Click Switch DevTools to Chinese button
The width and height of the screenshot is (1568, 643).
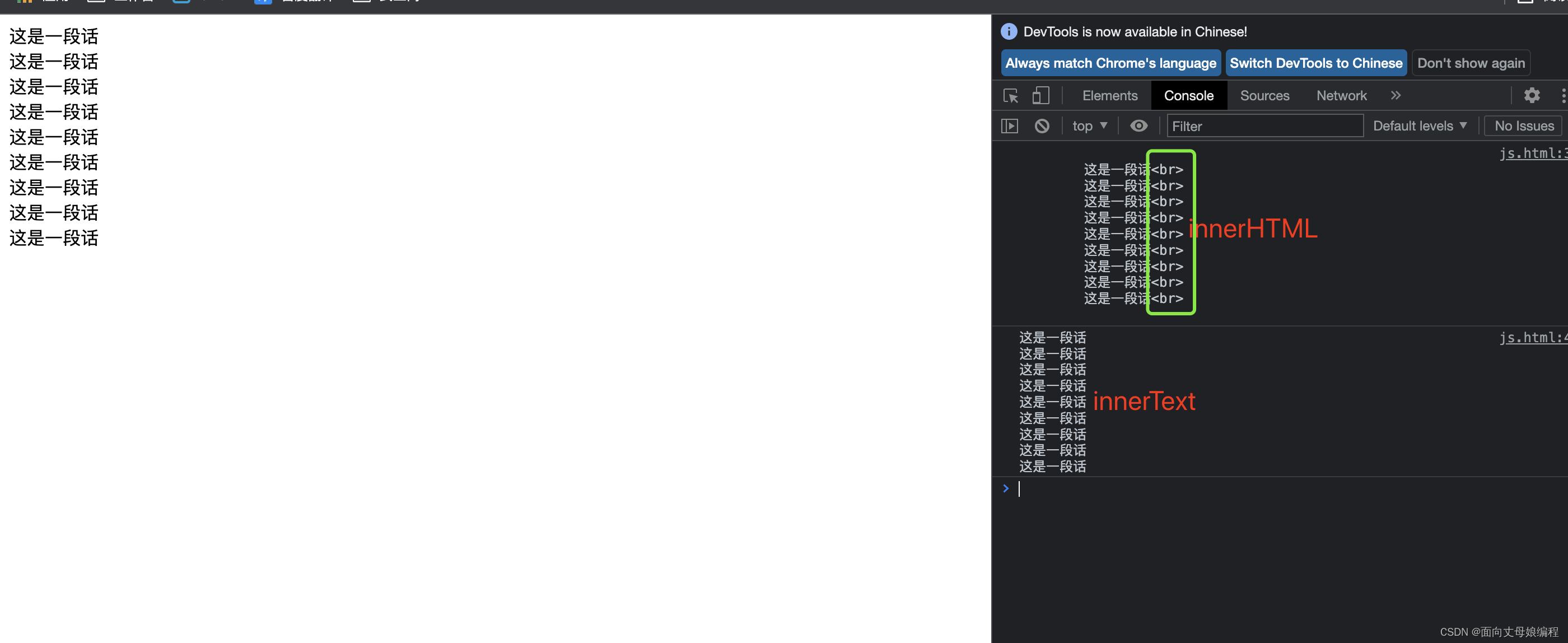(x=1316, y=62)
